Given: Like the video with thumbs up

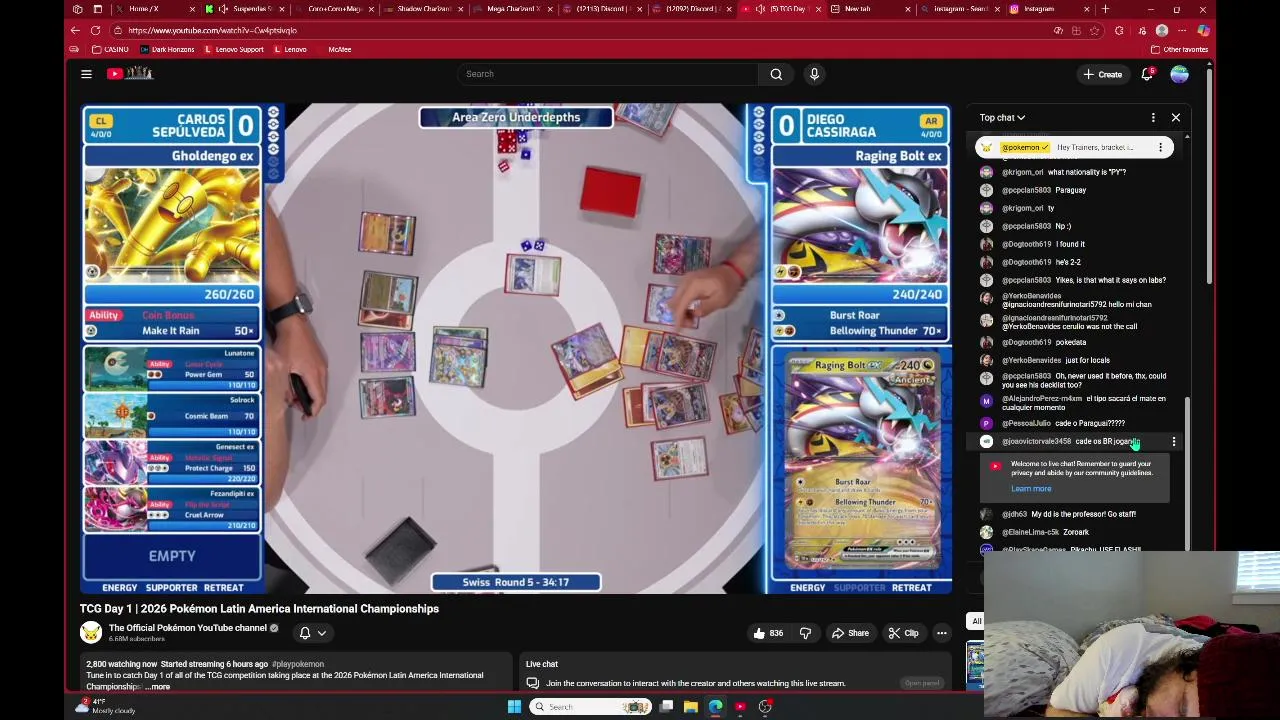Looking at the screenshot, I should [x=768, y=633].
